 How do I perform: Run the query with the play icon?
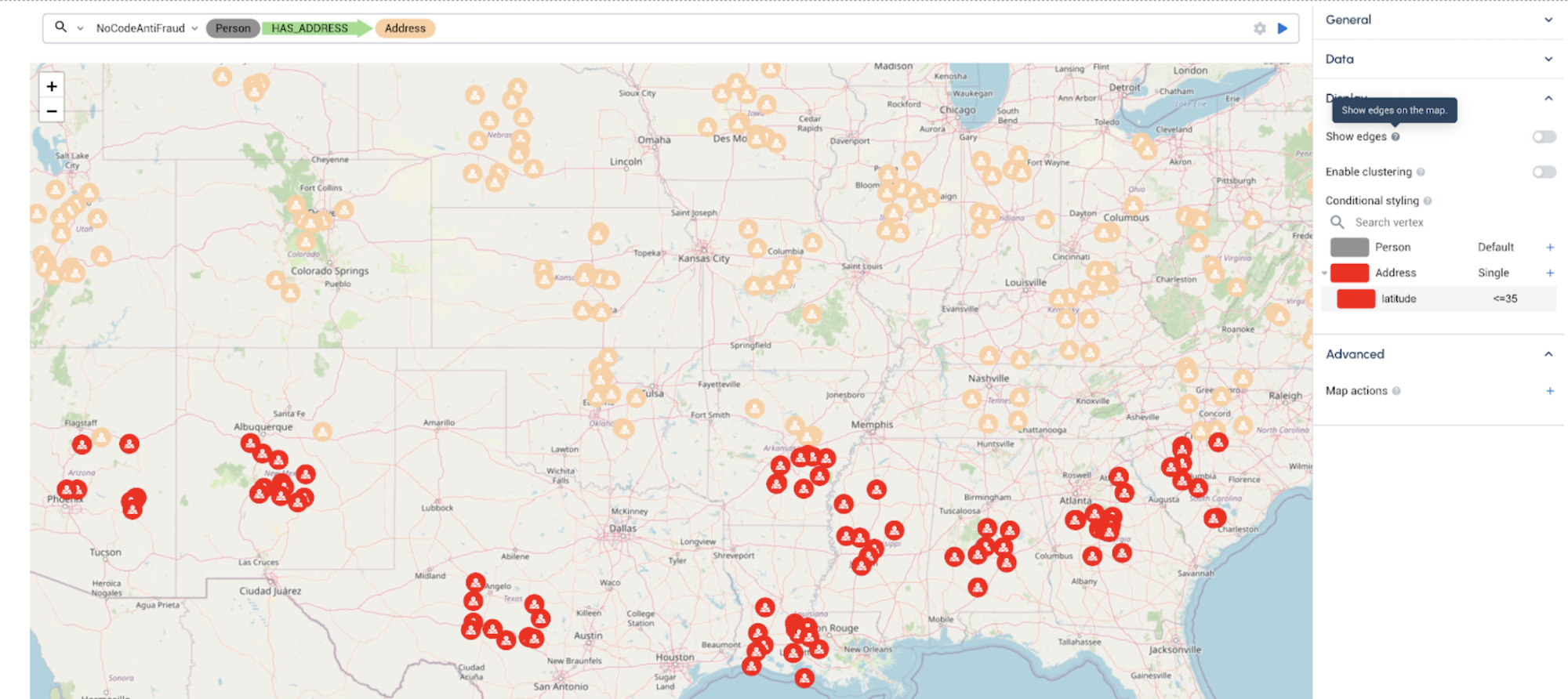click(x=1283, y=28)
